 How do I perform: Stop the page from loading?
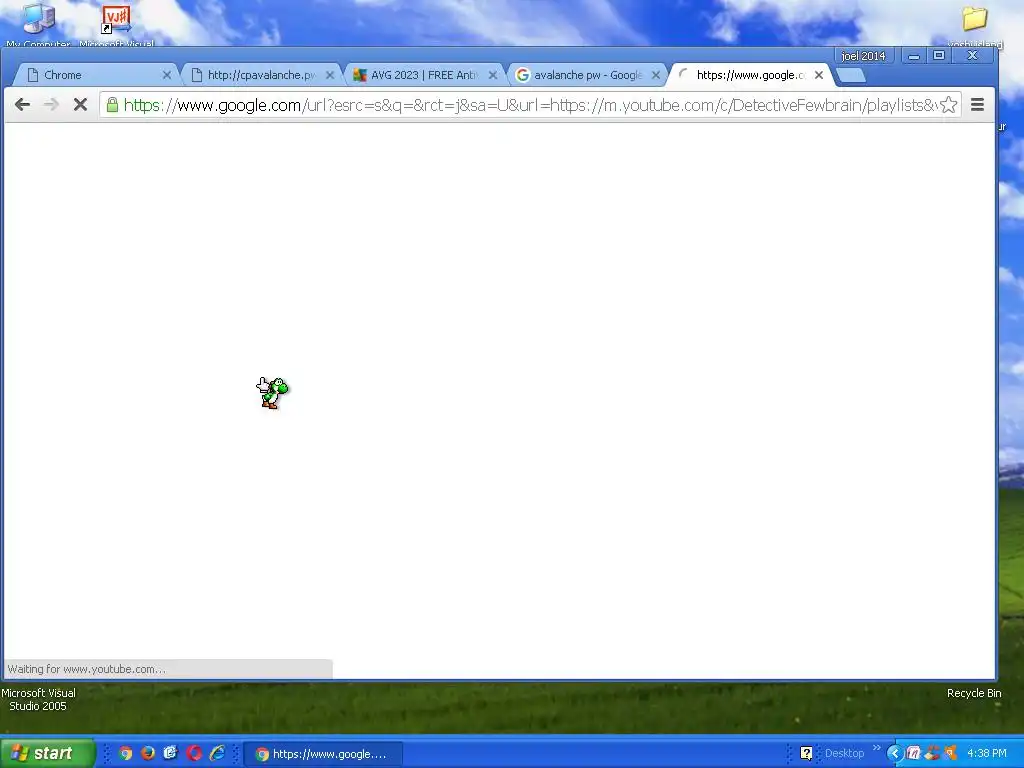pyautogui.click(x=80, y=104)
